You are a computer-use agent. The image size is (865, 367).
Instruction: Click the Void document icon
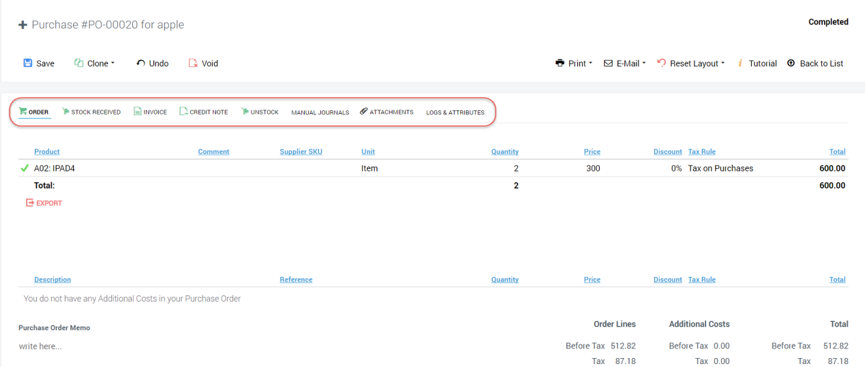pyautogui.click(x=193, y=63)
